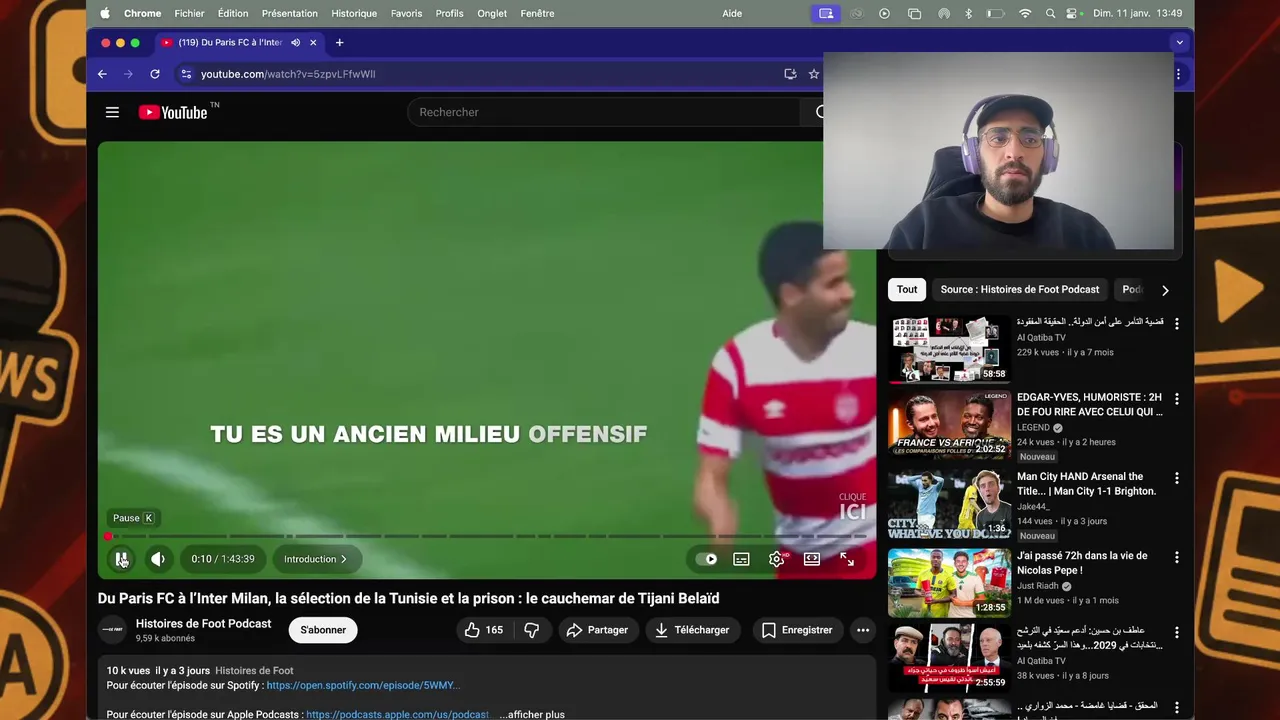The image size is (1280, 720).
Task: Open options menu for Man City video
Action: point(1177,478)
